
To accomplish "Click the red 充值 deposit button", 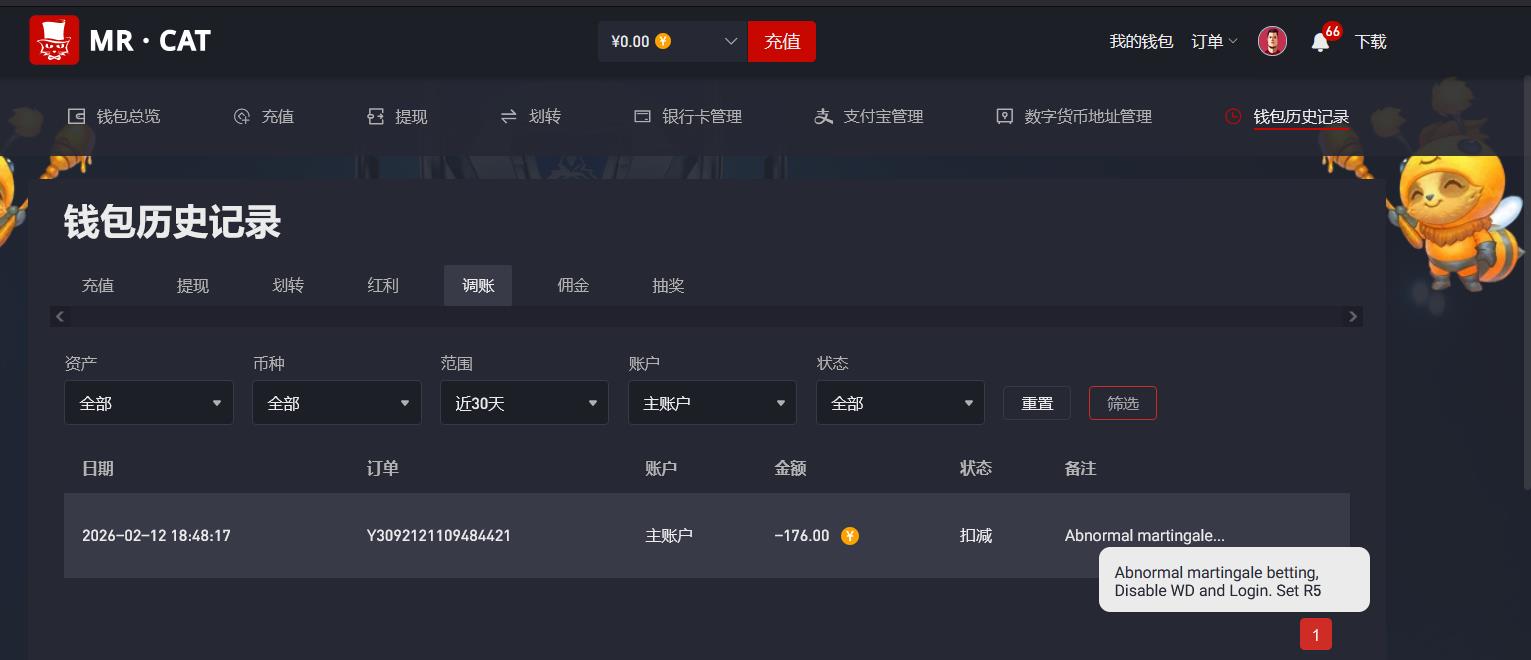I will pyautogui.click(x=782, y=41).
